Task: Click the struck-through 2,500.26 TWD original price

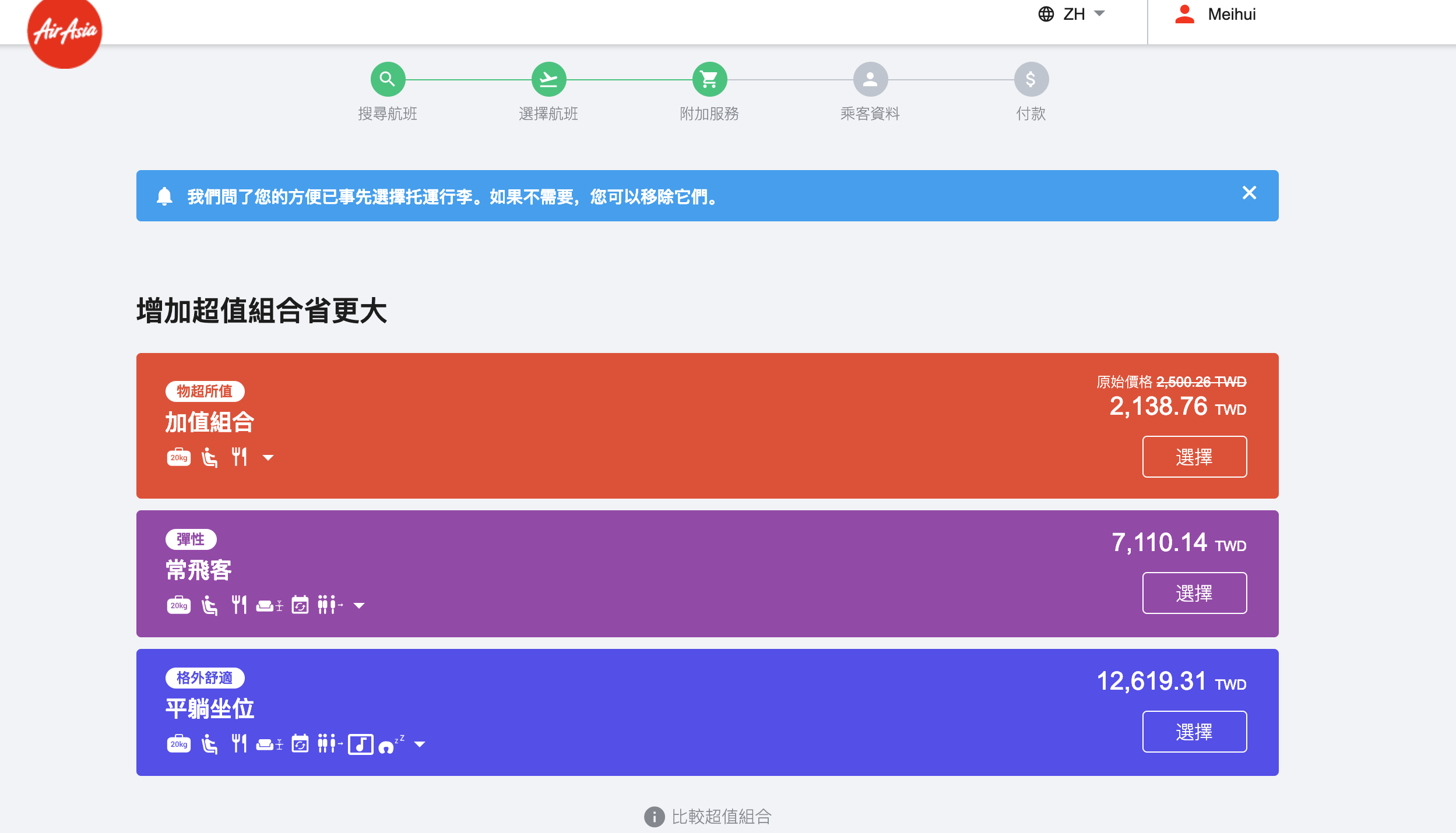Action: point(1201,382)
